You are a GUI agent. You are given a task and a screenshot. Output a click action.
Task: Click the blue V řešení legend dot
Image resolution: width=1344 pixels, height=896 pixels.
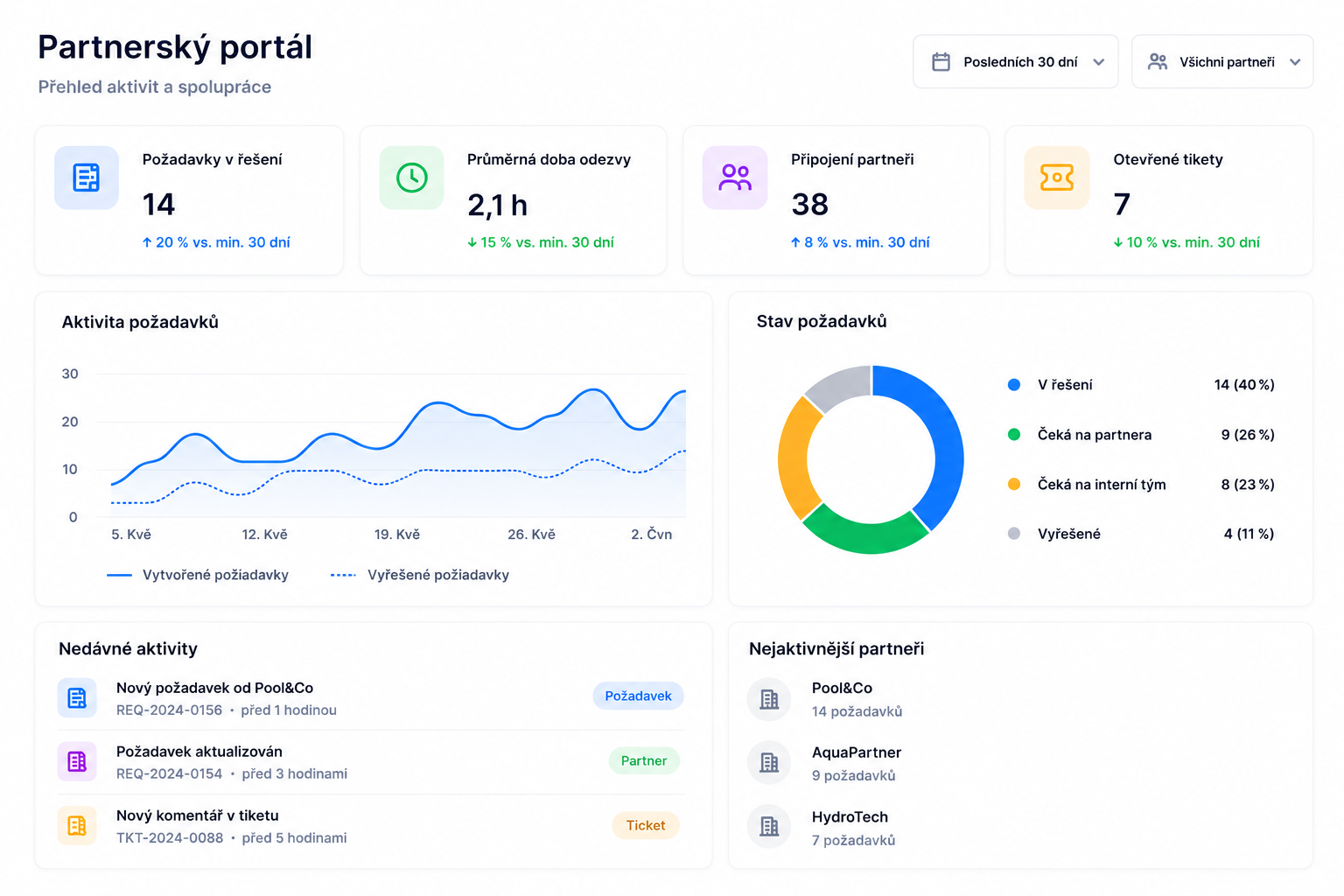click(1014, 385)
